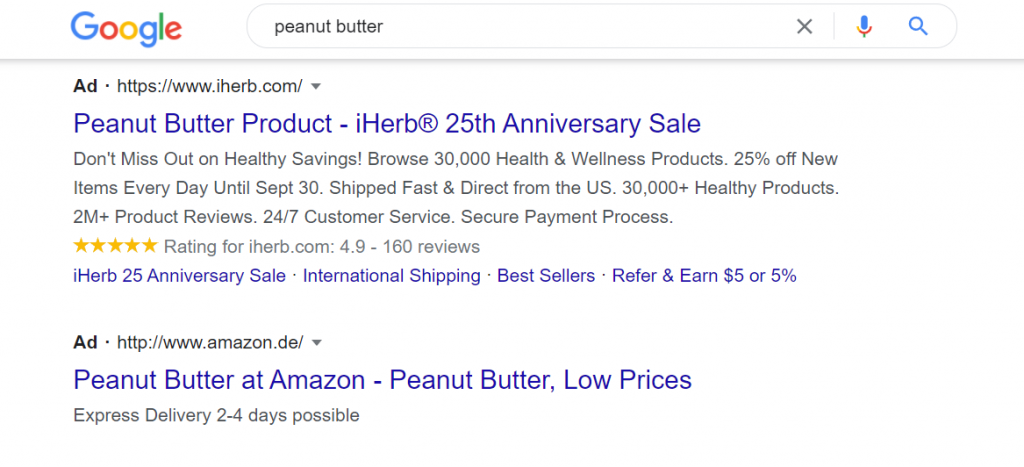The image size is (1024, 467).
Task: Click Express Delivery 2-4 days description
Action: pos(216,415)
